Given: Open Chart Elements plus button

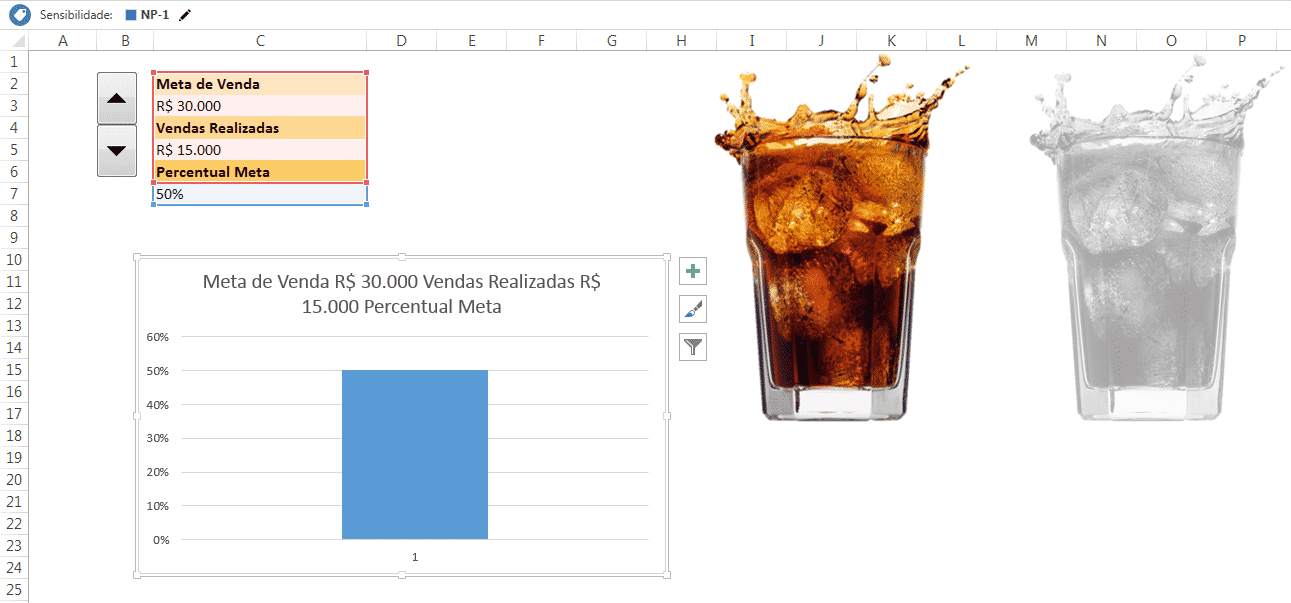Looking at the screenshot, I should click(693, 271).
